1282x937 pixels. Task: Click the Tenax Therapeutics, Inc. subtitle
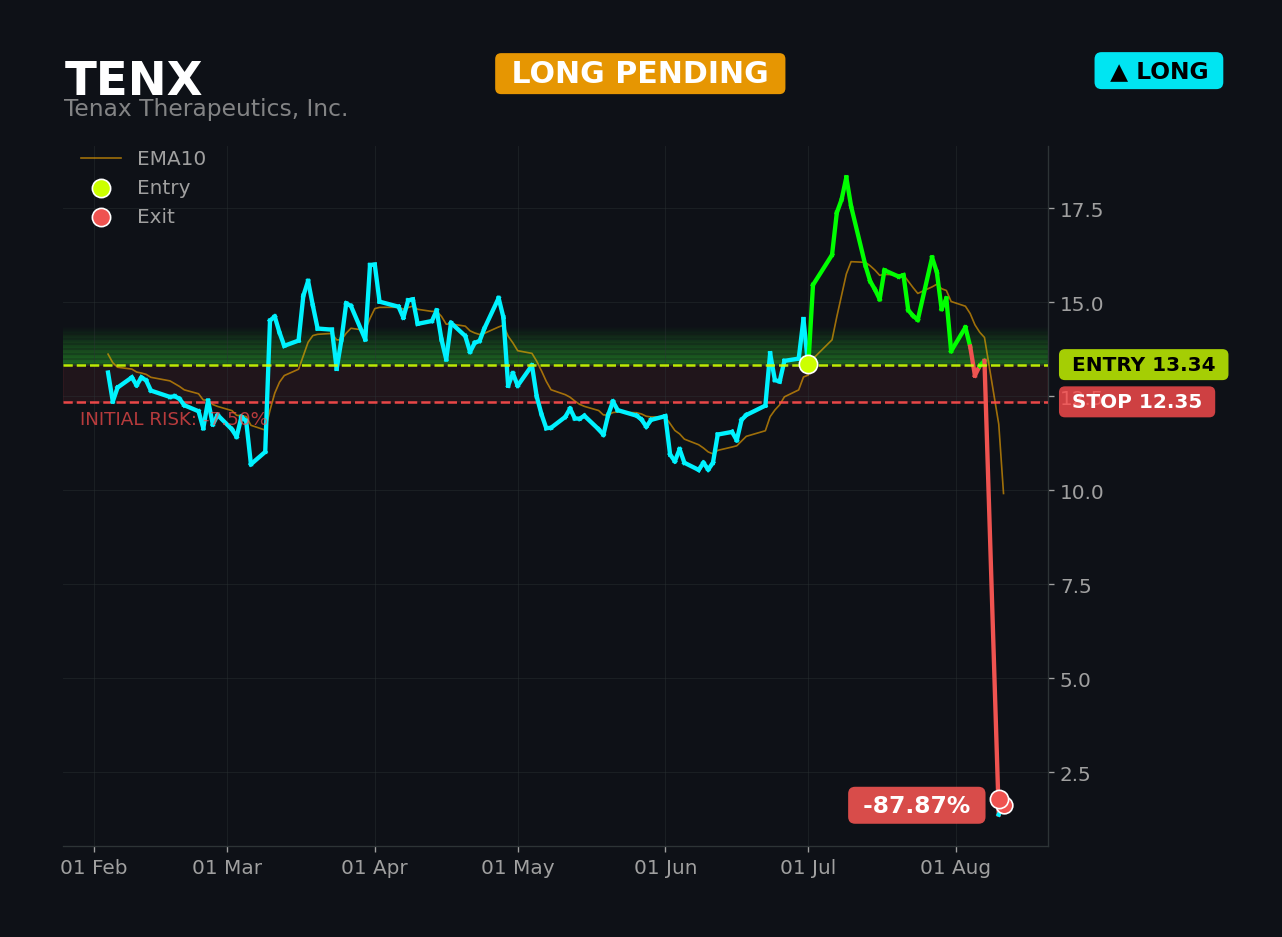tap(206, 109)
